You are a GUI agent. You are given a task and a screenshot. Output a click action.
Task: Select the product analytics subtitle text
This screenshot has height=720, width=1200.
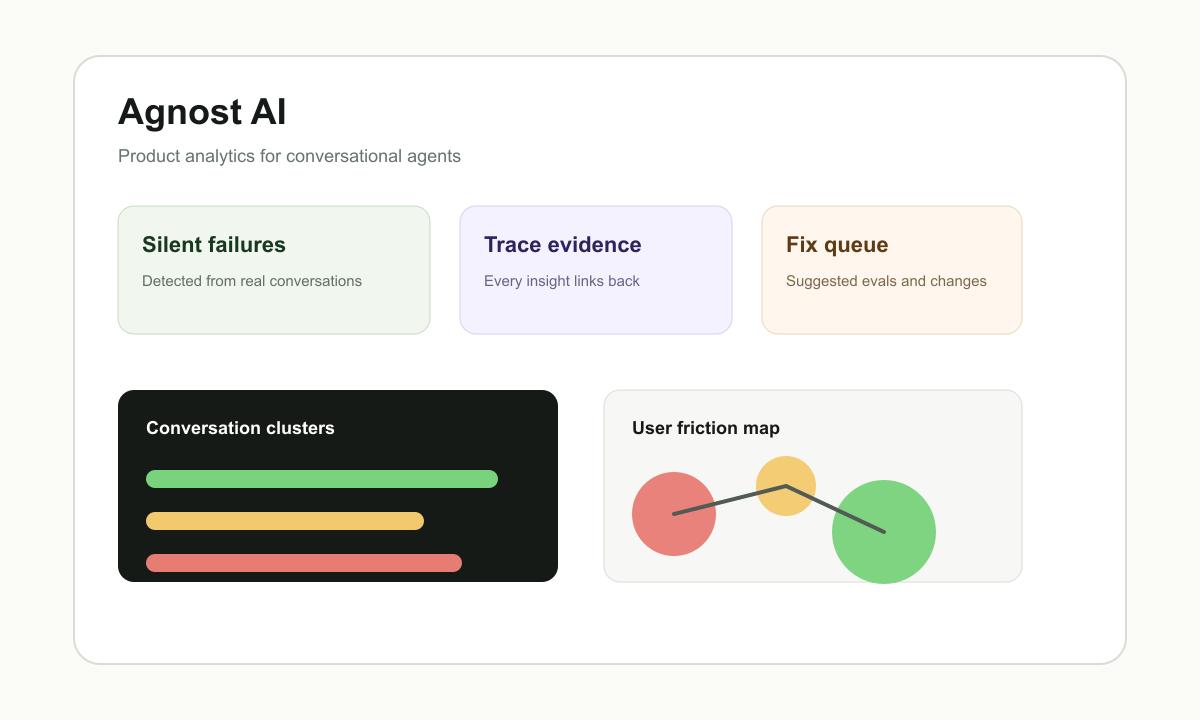(x=289, y=156)
